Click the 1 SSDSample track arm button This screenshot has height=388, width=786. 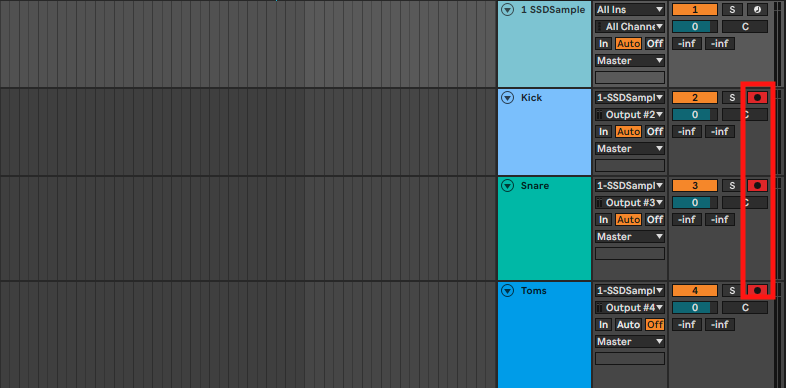click(757, 10)
